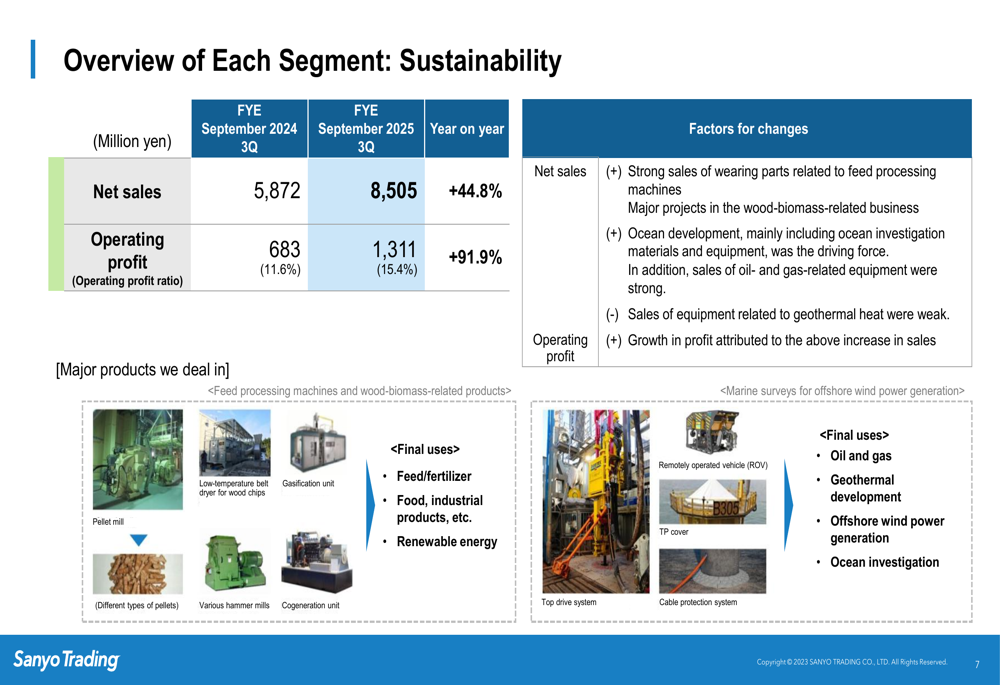Click the geothermal heat weak sales text
Screen dimensions: 1000x685
pyautogui.click(x=788, y=314)
